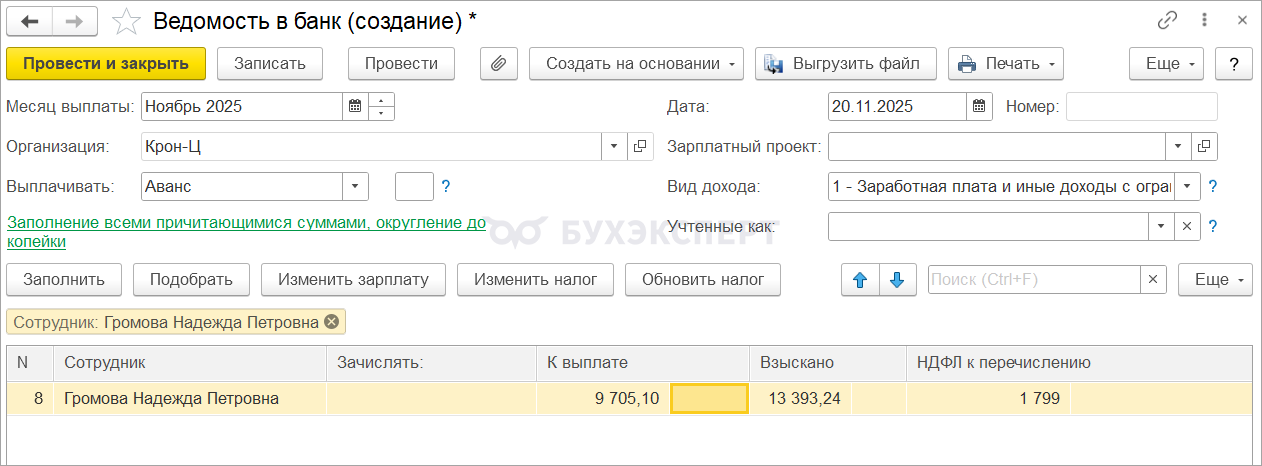The height and width of the screenshot is (466, 1262).
Task: Show help for Вид дохода field
Action: coord(1212,186)
